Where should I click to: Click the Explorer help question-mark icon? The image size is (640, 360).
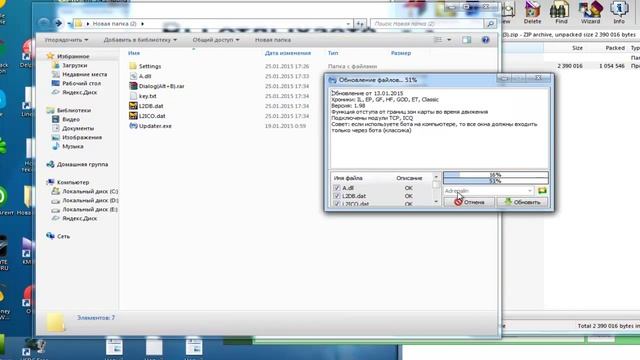[x=485, y=40]
